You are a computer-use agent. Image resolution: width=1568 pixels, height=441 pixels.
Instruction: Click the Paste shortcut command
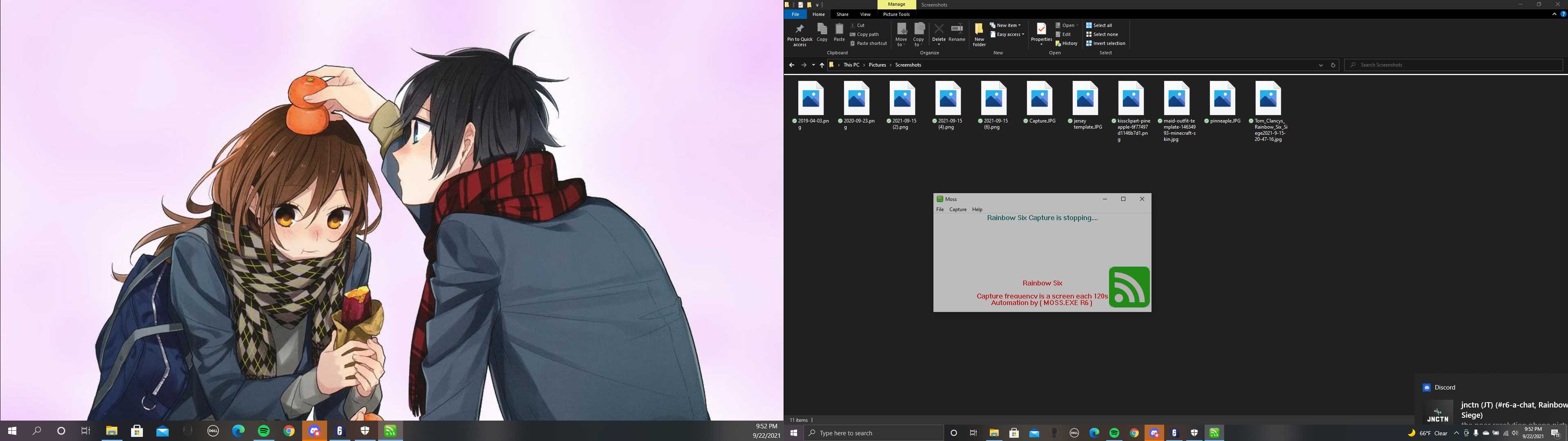(869, 43)
